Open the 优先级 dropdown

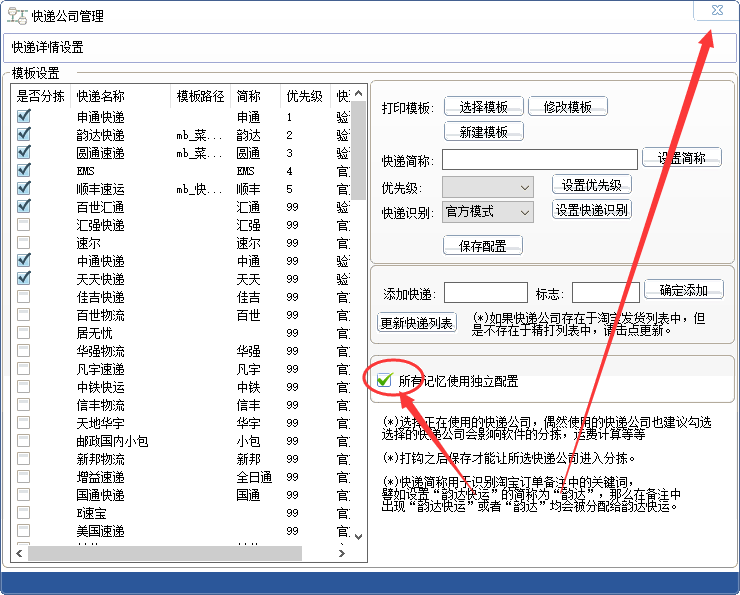click(x=488, y=187)
